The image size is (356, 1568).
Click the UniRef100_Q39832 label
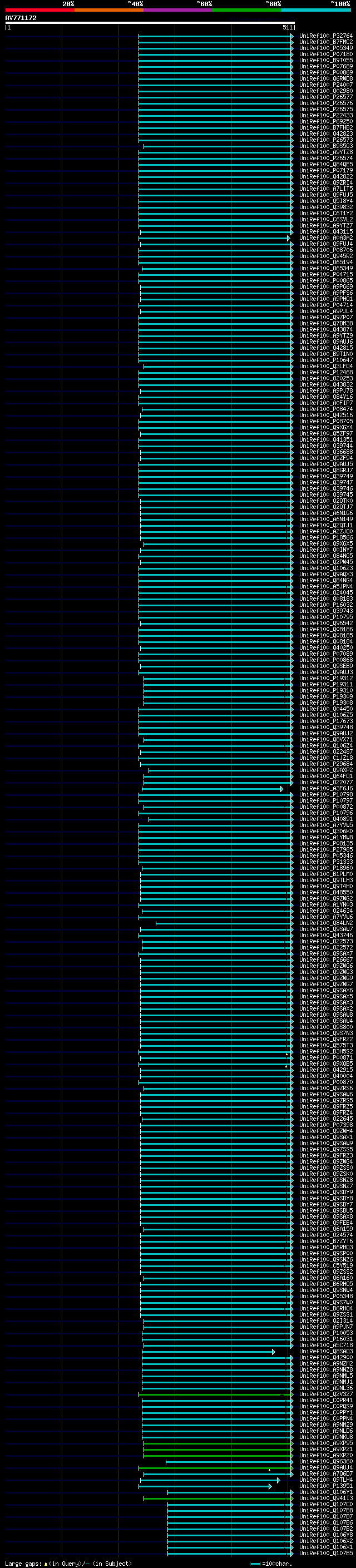tap(326, 207)
